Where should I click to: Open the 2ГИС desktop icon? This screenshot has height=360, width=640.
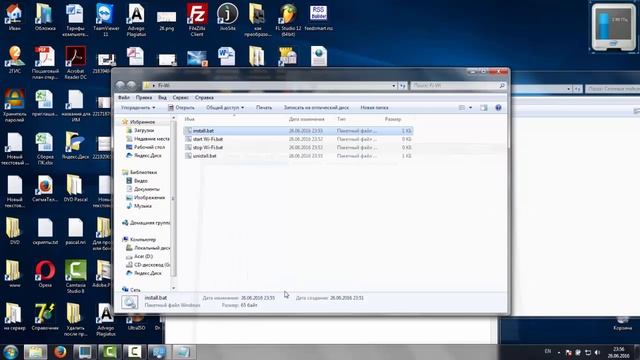(x=15, y=60)
